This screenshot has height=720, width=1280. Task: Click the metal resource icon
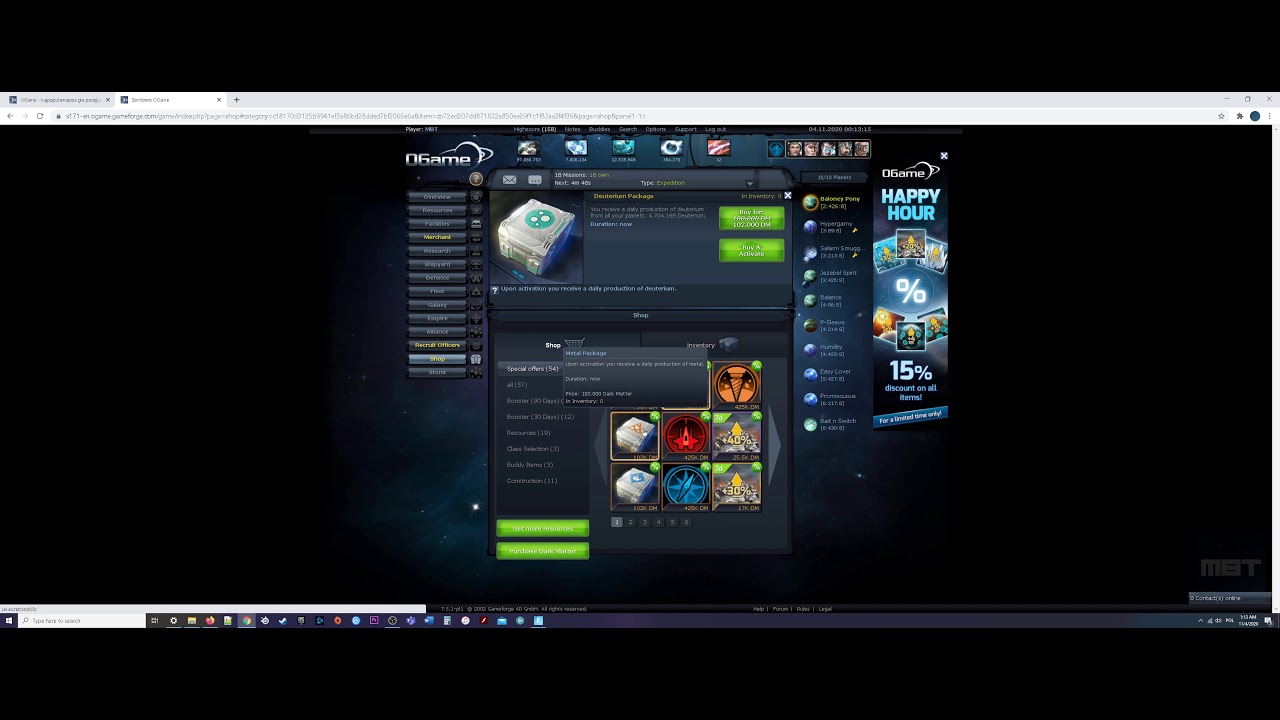528,148
